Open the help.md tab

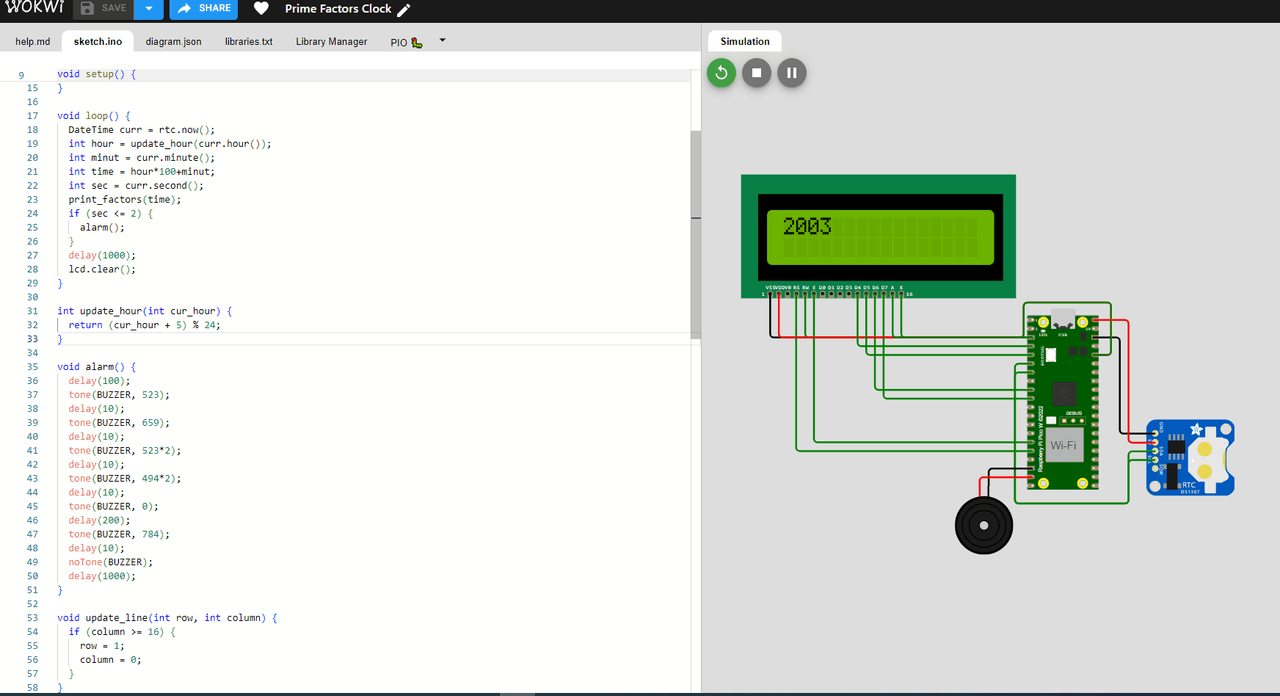32,42
